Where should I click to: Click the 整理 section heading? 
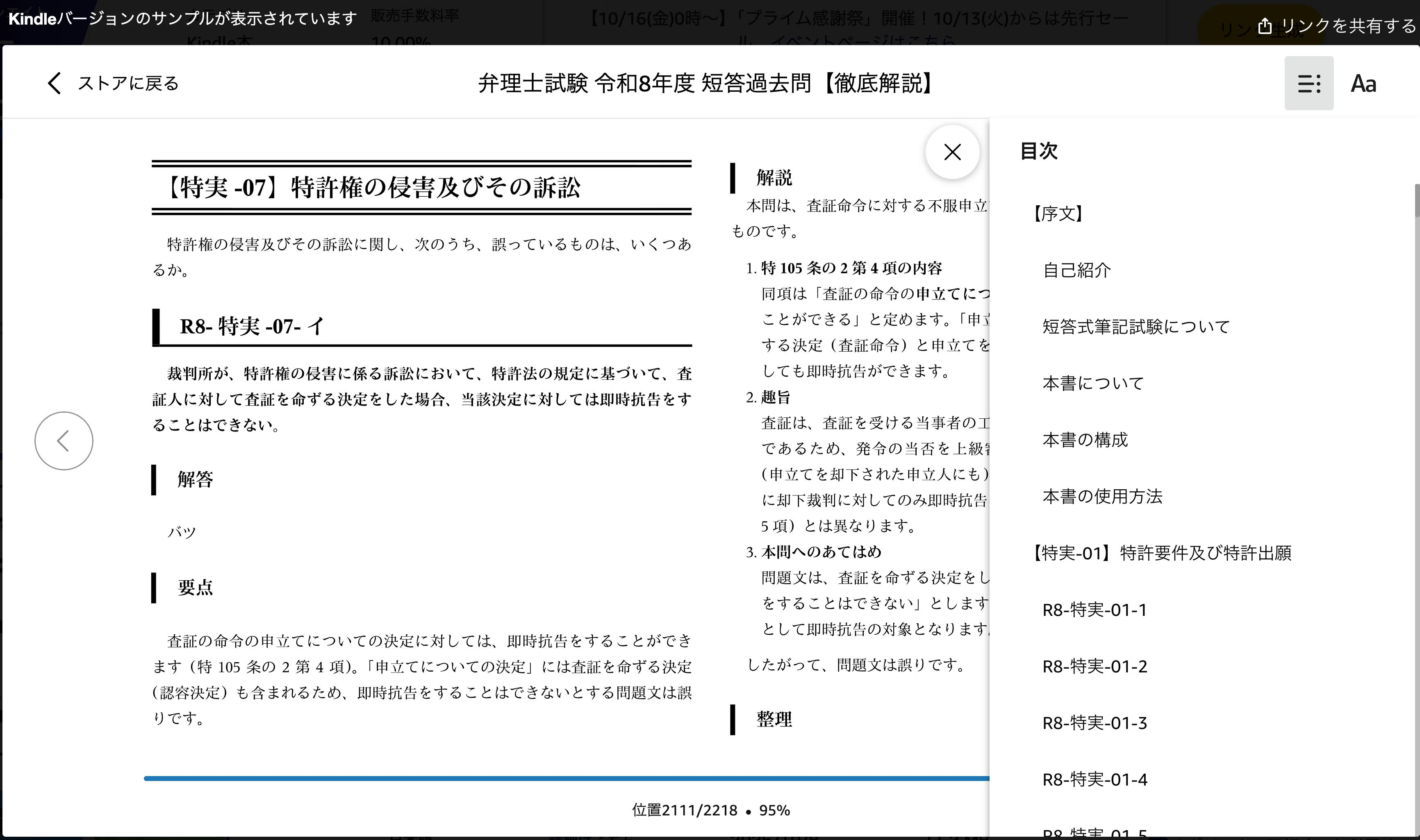[774, 720]
